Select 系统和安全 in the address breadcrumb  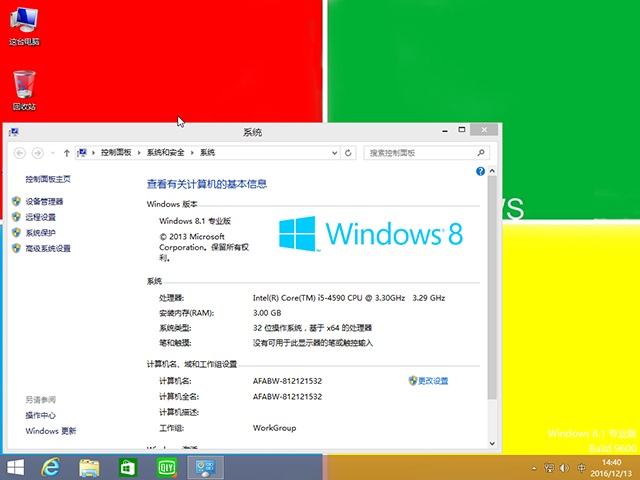point(166,153)
